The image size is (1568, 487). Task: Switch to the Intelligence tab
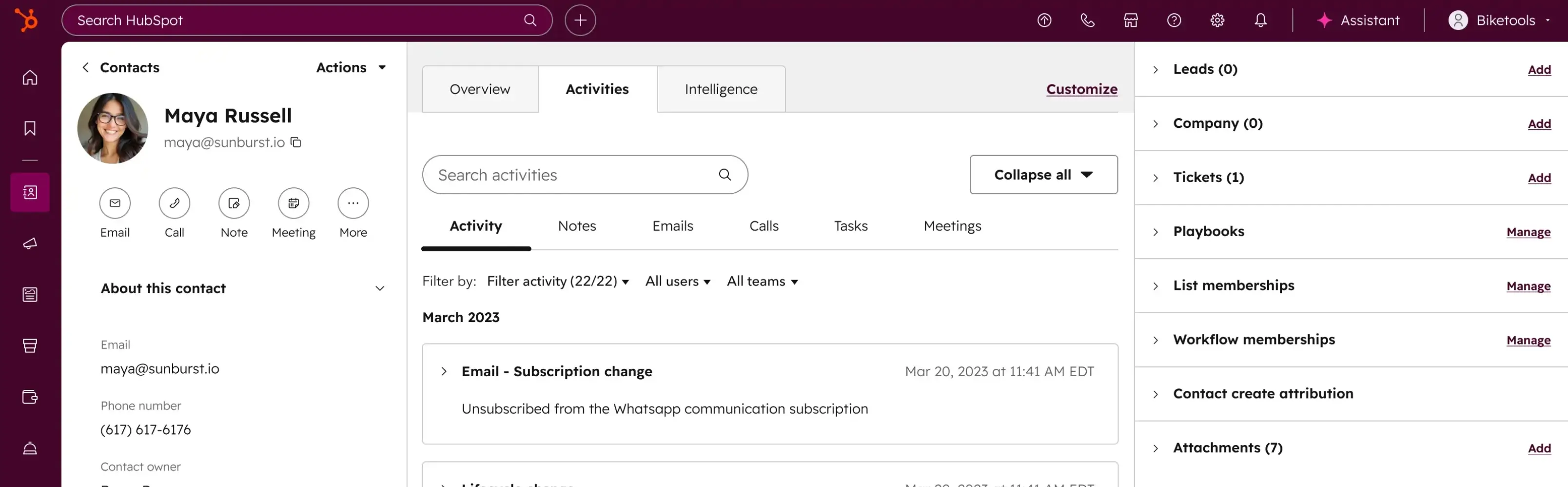(721, 88)
